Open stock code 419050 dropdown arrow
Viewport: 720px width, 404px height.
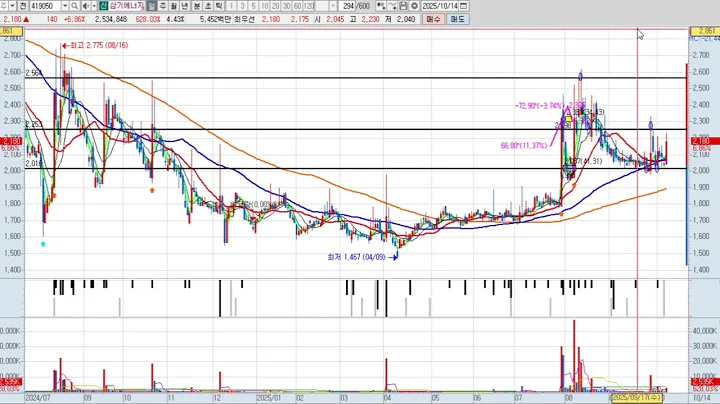point(65,6)
